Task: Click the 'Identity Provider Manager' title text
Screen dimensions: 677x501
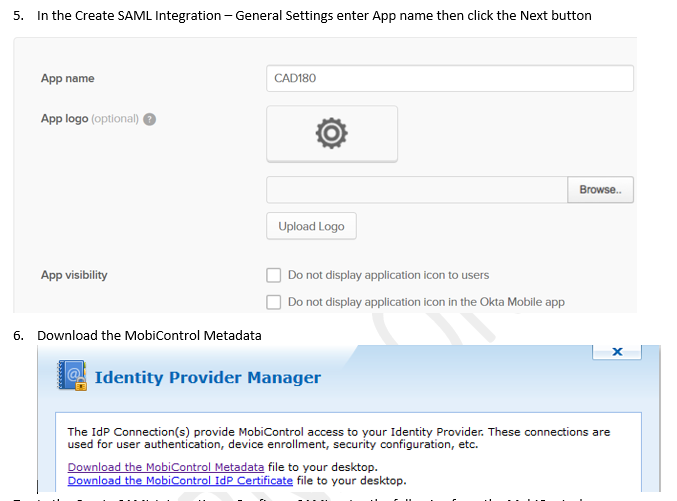Action: pos(207,377)
